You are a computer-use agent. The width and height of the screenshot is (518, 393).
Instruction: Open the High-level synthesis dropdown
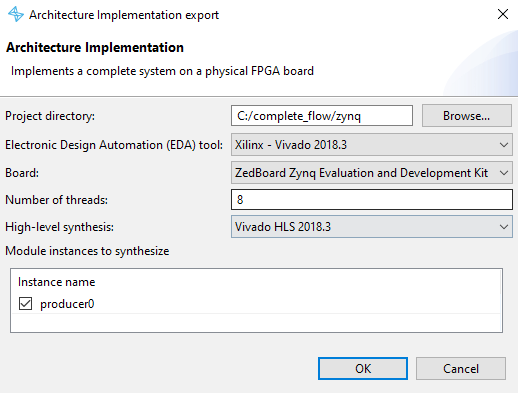click(372, 227)
